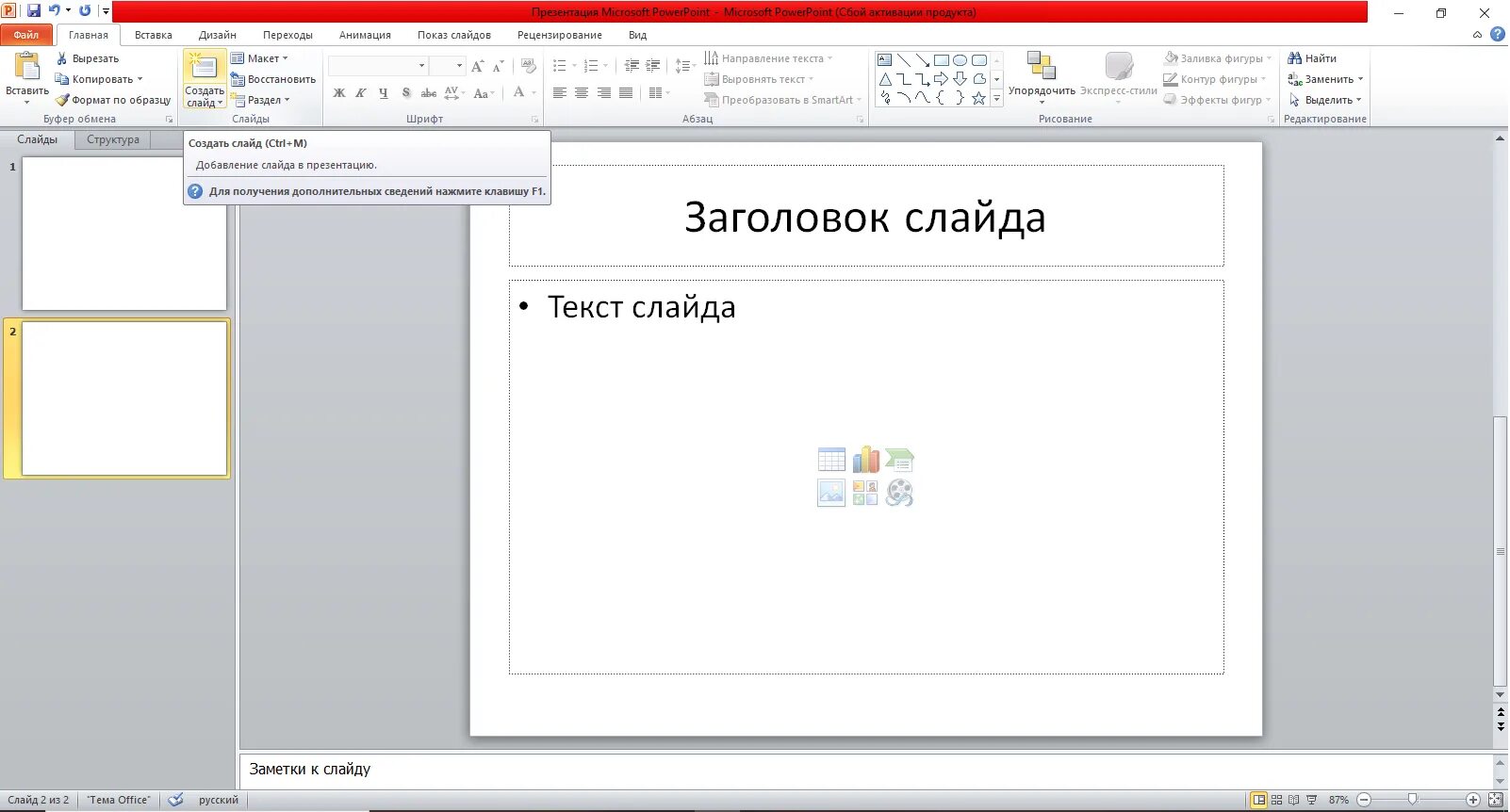Select the Text Box shape in shapes gallery

pos(885,60)
